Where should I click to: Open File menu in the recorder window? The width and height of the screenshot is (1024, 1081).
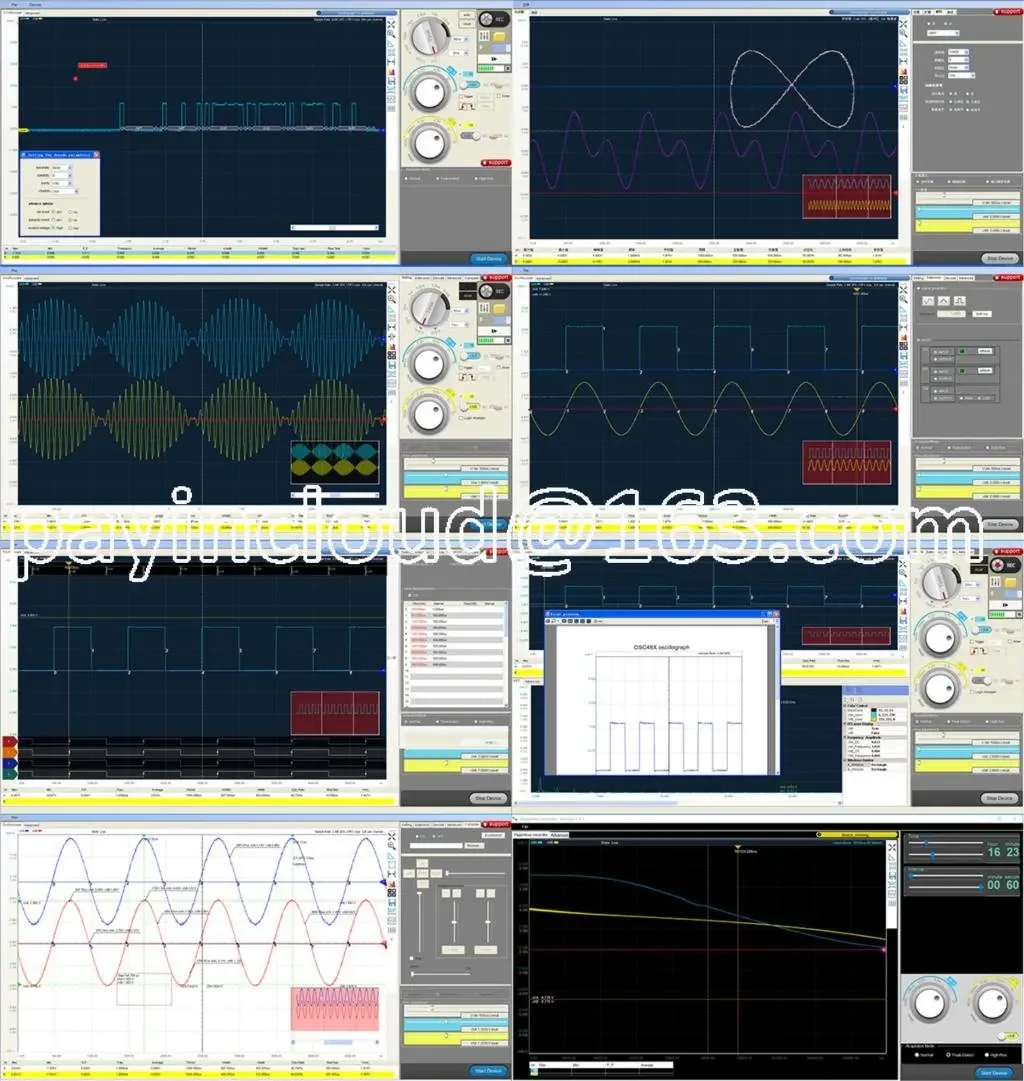coord(525,826)
